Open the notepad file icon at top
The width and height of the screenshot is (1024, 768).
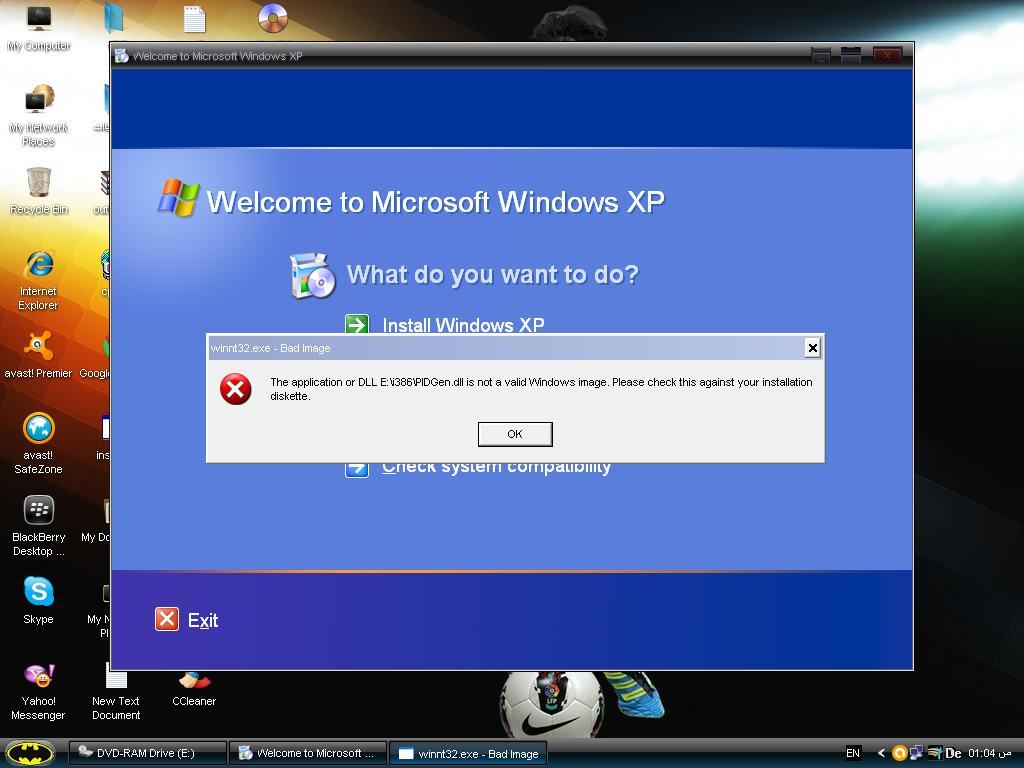tap(195, 19)
